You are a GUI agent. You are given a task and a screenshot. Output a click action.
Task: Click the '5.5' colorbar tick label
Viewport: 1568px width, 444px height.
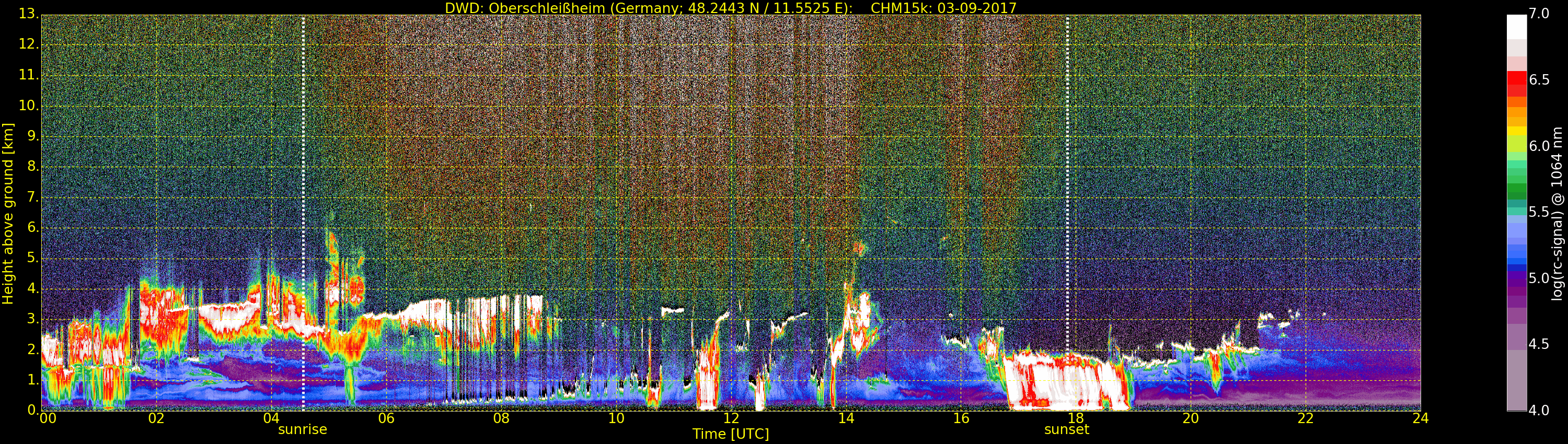(x=1539, y=212)
